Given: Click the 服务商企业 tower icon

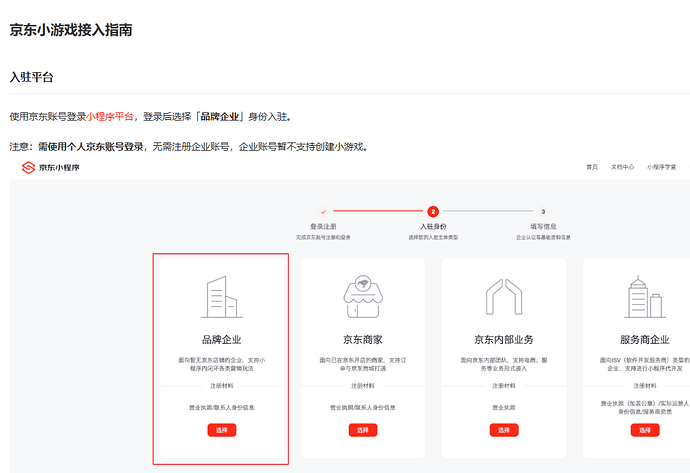Looking at the screenshot, I should click(645, 297).
